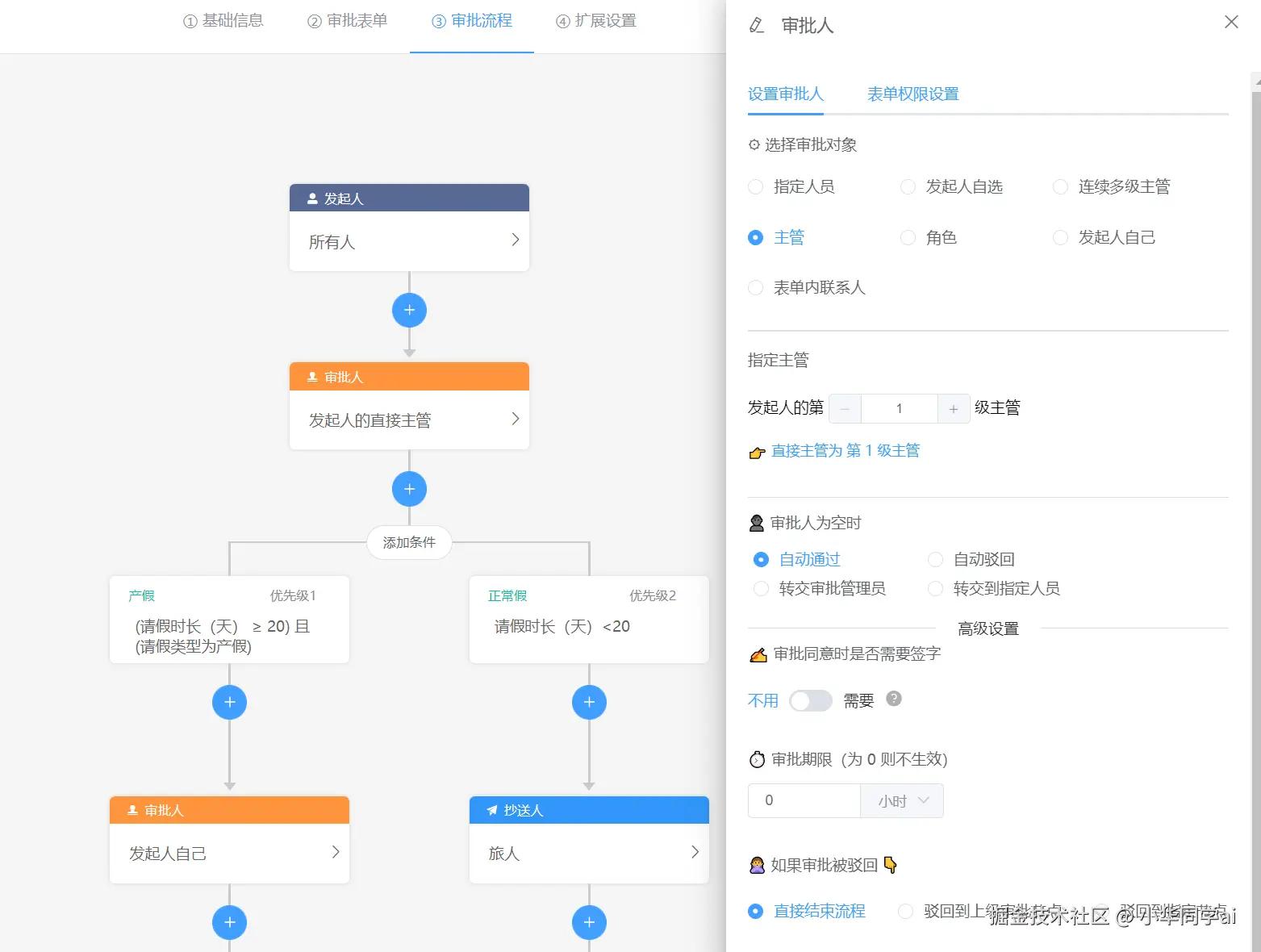The width and height of the screenshot is (1261, 952).
Task: Decrease the supervisor level with minus
Action: pyautogui.click(x=845, y=409)
